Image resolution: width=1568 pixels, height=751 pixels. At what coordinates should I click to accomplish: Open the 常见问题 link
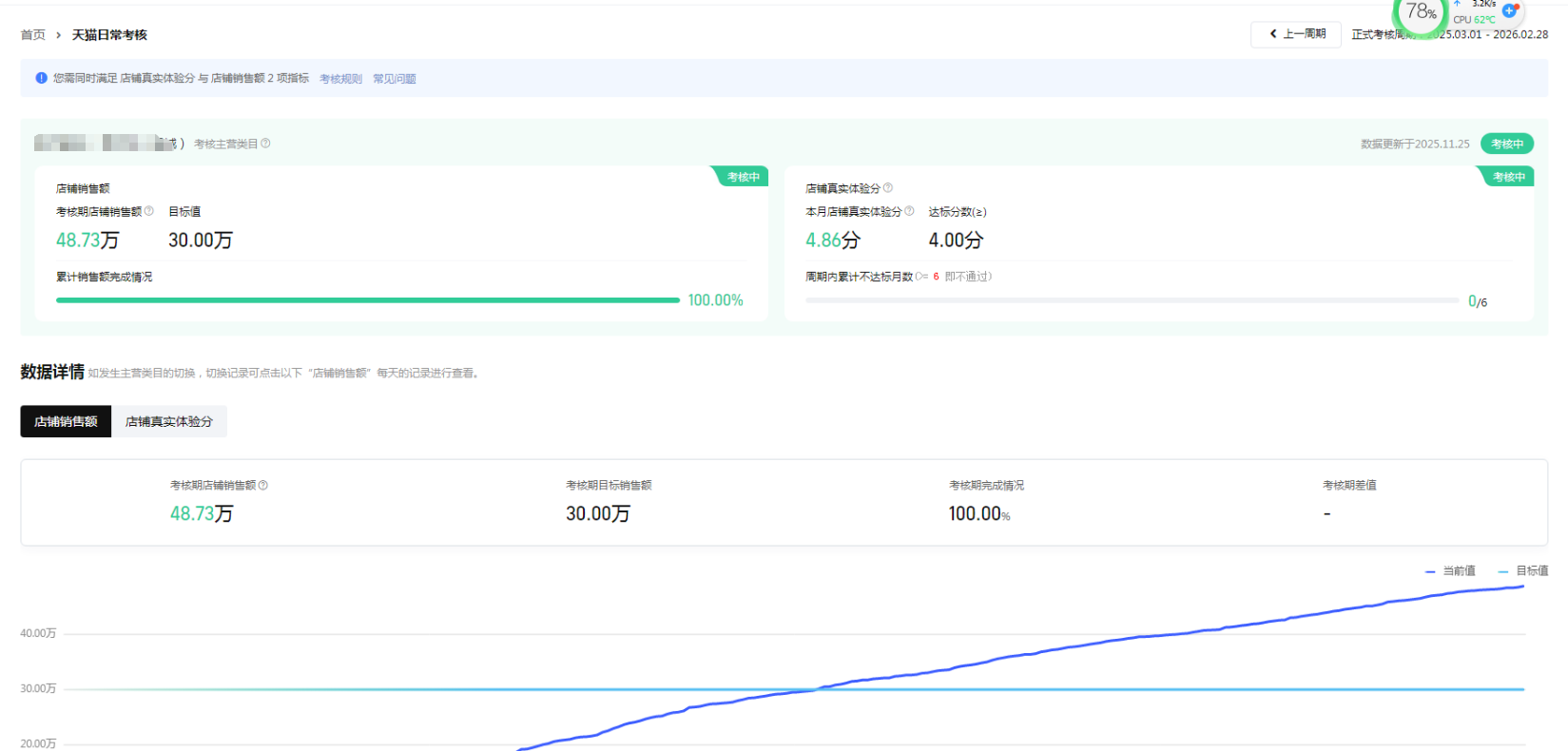coord(394,79)
